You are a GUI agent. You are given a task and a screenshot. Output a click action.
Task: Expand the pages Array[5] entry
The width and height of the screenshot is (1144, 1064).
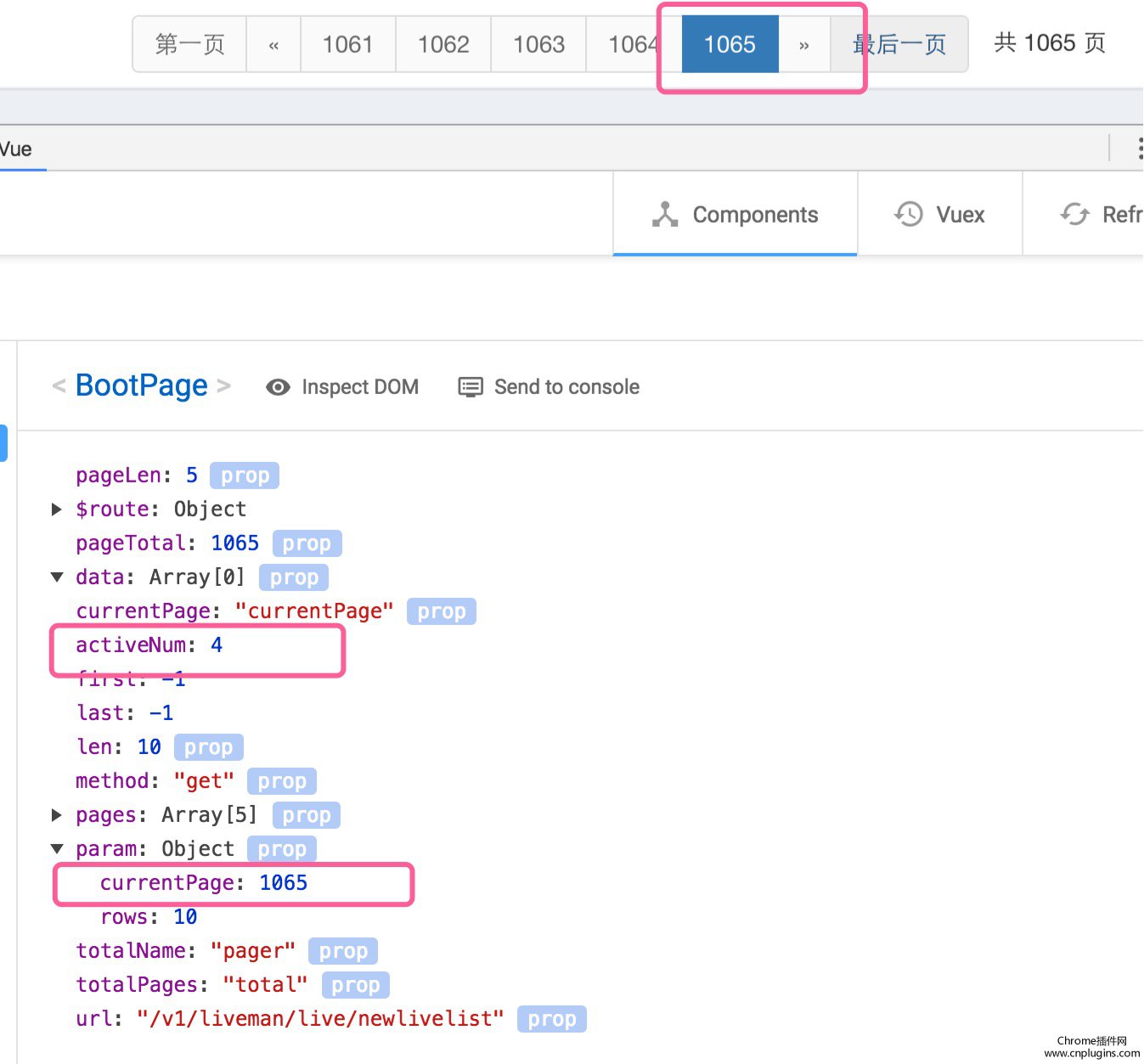57,815
